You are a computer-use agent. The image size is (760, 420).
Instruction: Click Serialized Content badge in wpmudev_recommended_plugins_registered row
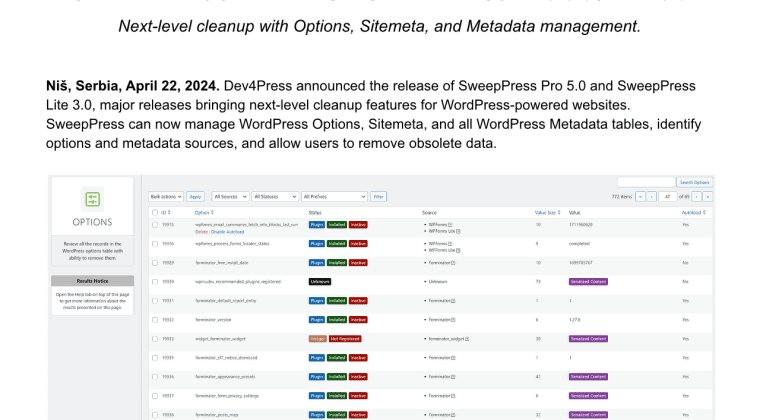(x=588, y=282)
